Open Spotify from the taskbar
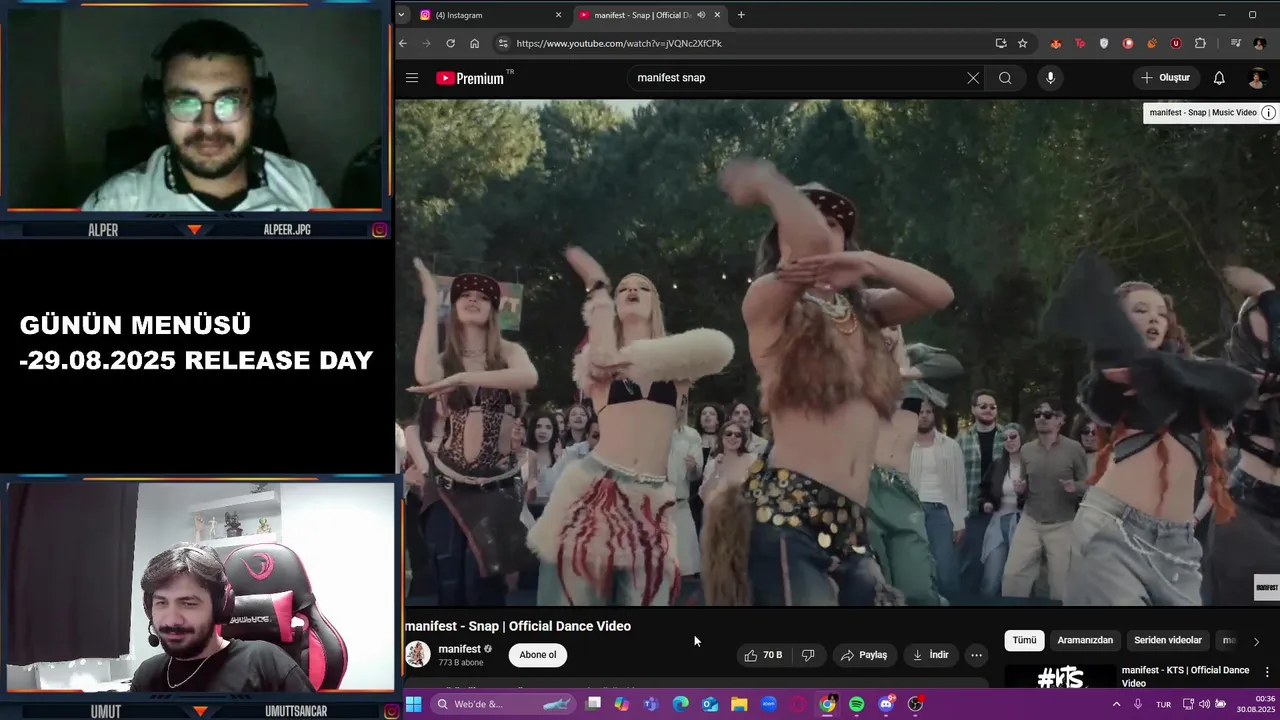The image size is (1280, 720). (857, 704)
